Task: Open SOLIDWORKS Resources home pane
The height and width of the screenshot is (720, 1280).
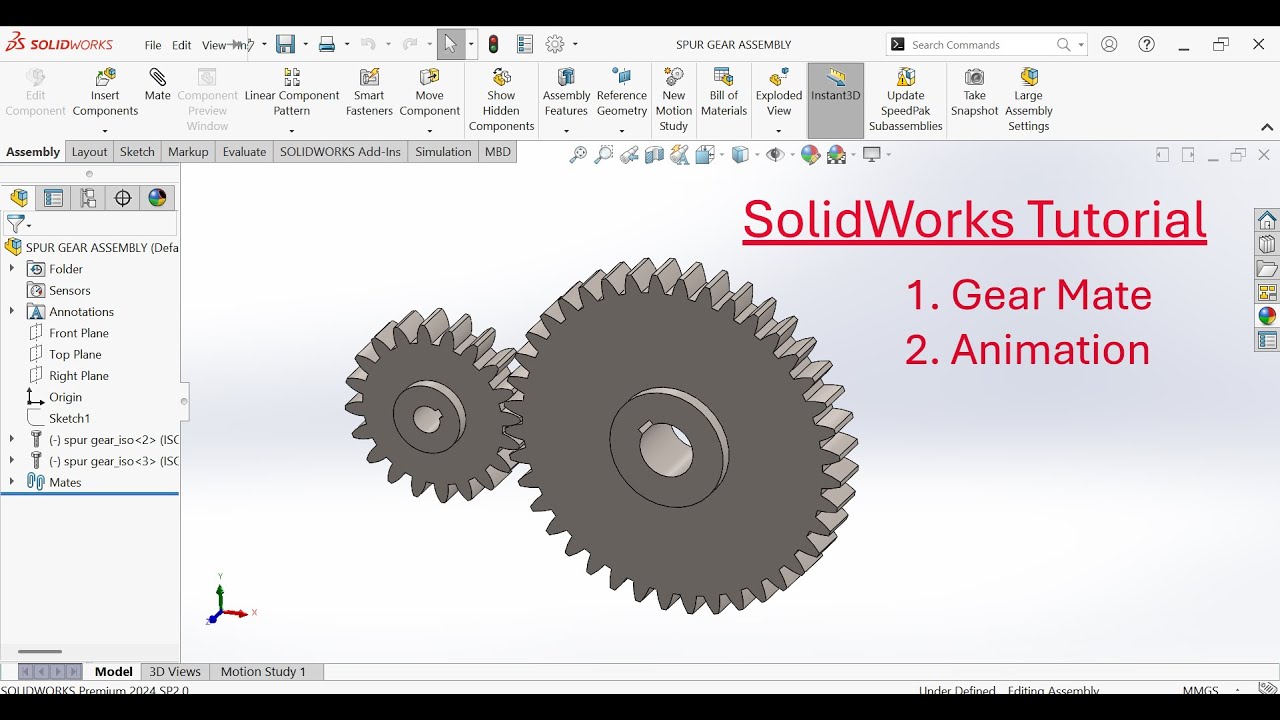Action: [1267, 220]
